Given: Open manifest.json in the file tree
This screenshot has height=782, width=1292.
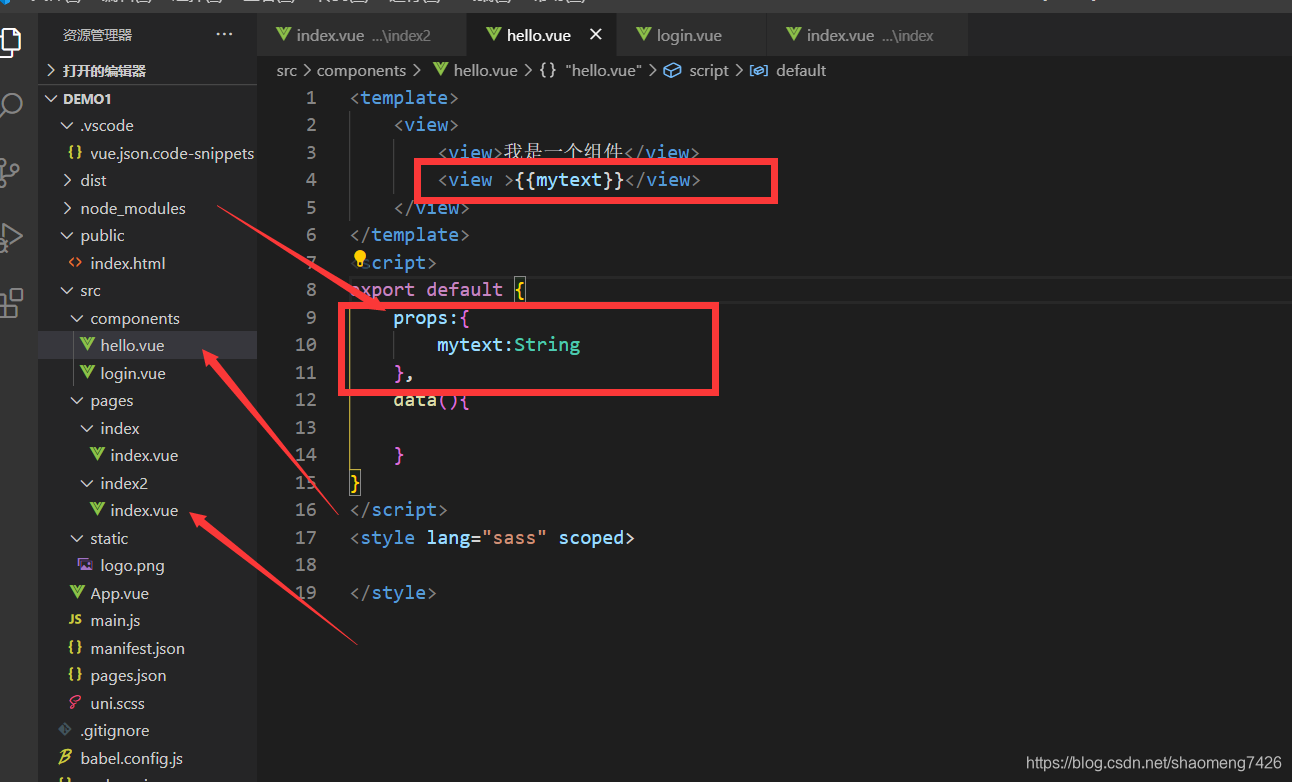Looking at the screenshot, I should [x=147, y=648].
